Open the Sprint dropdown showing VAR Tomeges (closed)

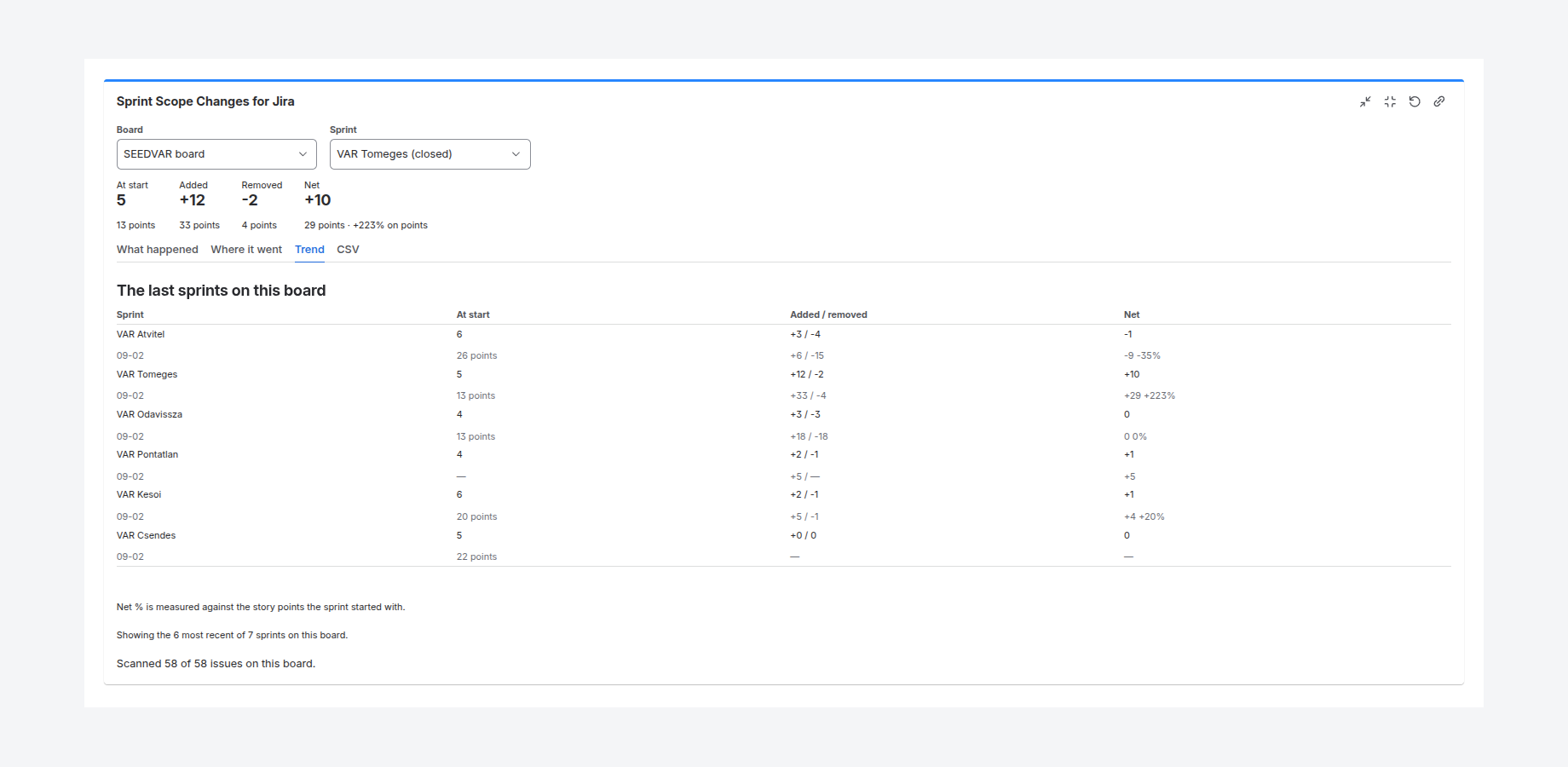click(x=429, y=154)
